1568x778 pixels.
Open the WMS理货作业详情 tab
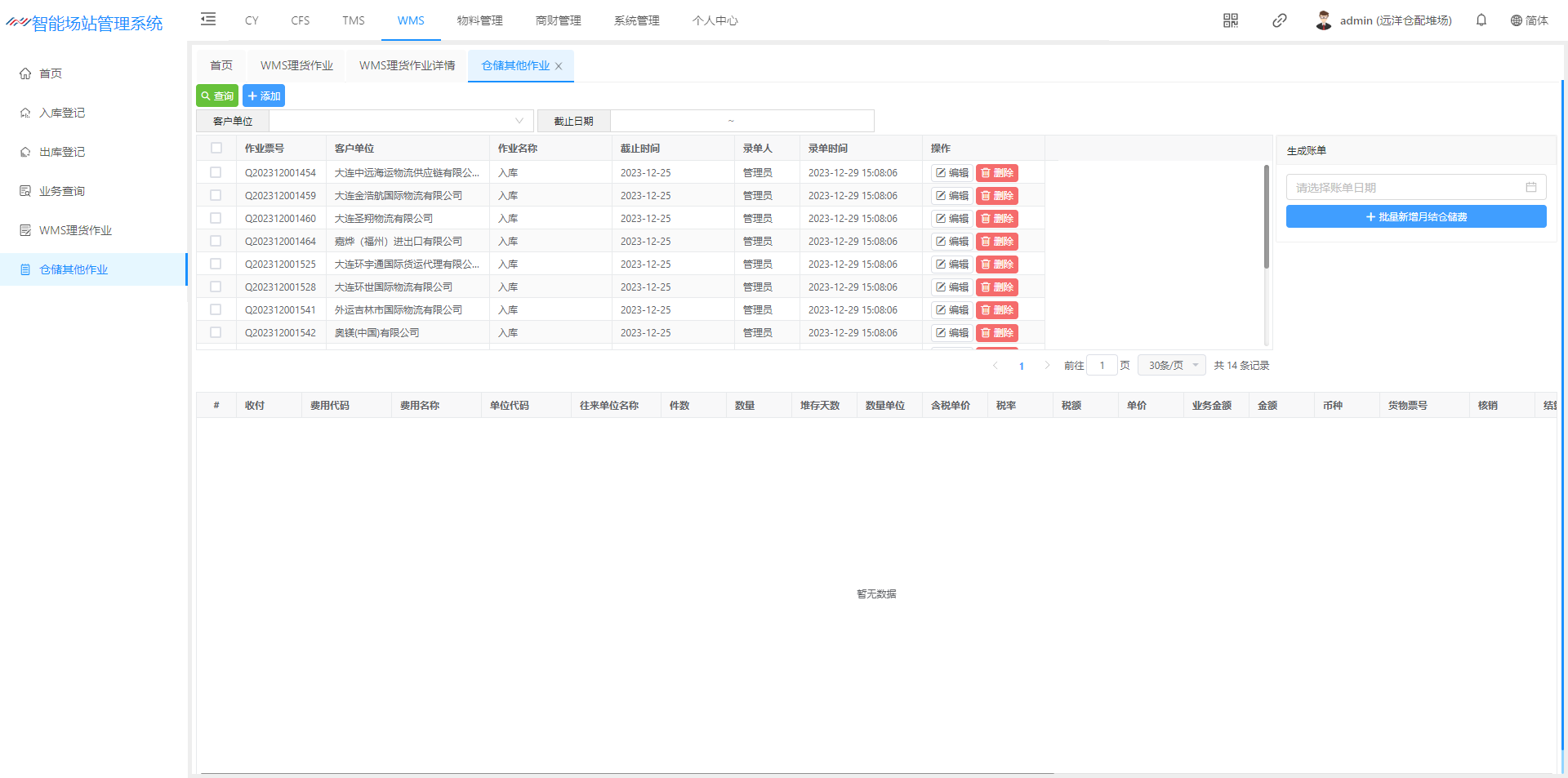407,66
